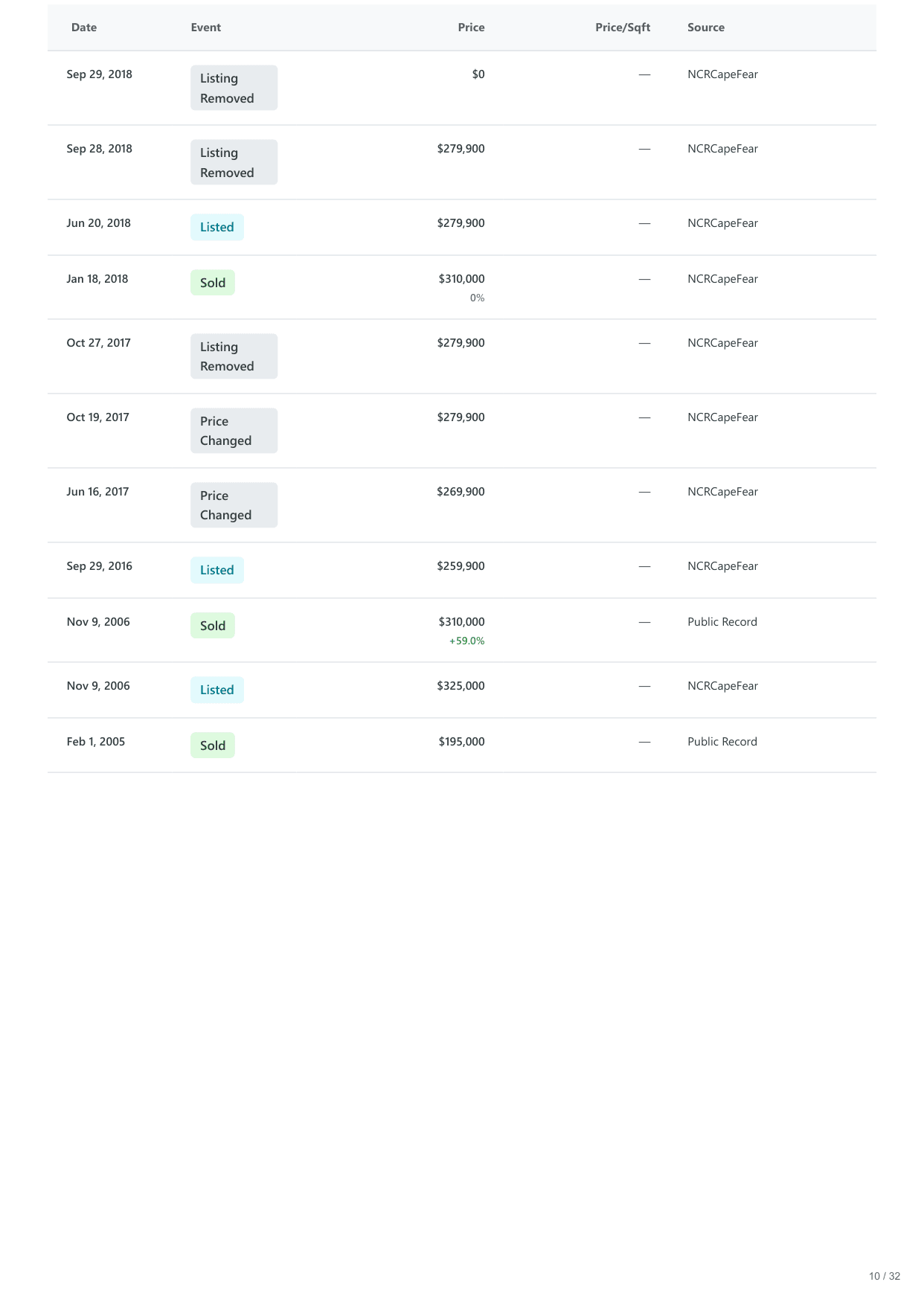Select the Source column header

pyautogui.click(x=705, y=28)
